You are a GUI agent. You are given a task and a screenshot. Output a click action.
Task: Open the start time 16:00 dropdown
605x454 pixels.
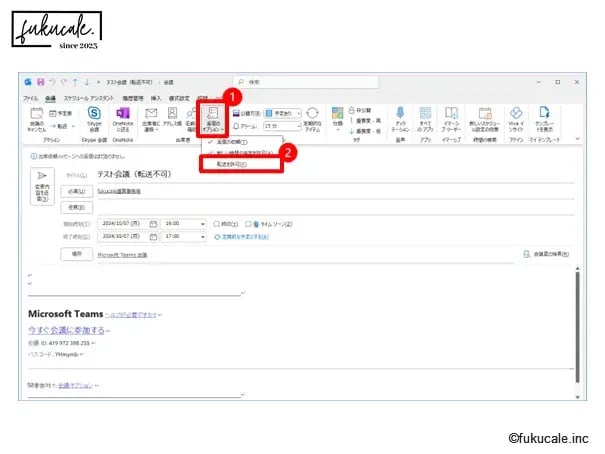204,224
